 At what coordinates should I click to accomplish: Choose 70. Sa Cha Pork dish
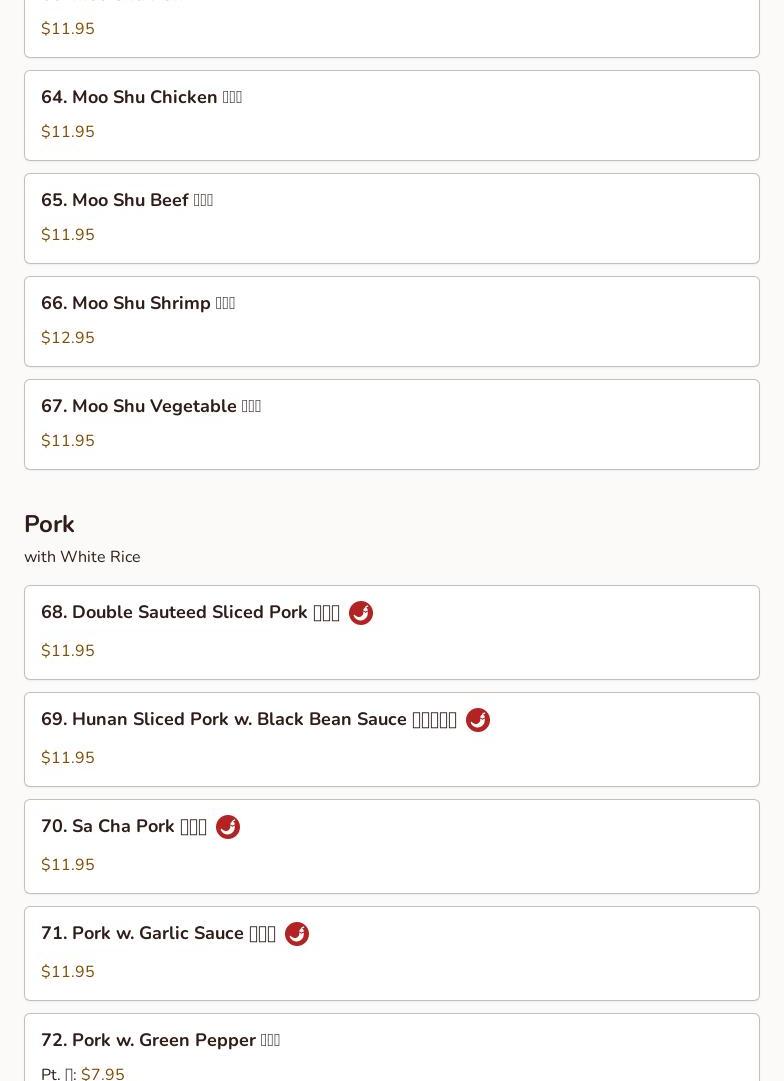pos(392,847)
